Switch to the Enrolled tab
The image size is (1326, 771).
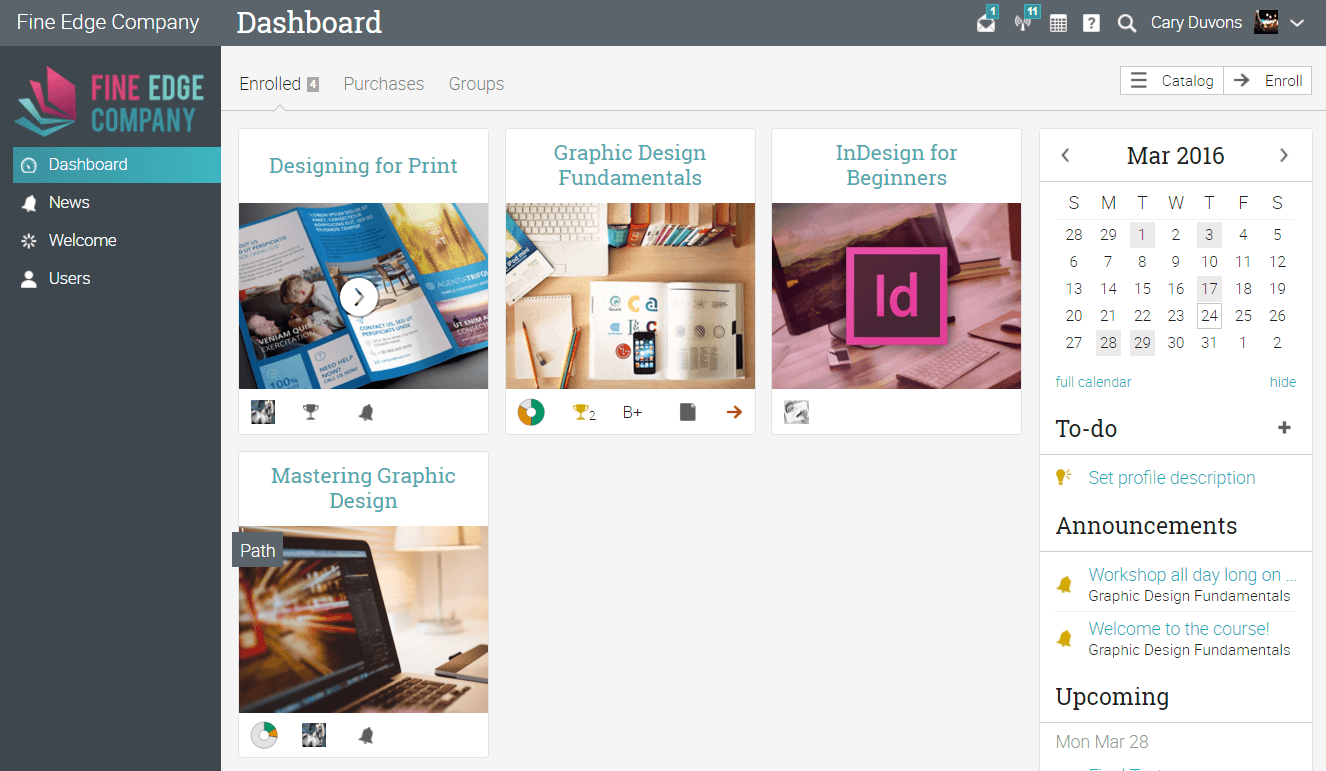coord(270,84)
